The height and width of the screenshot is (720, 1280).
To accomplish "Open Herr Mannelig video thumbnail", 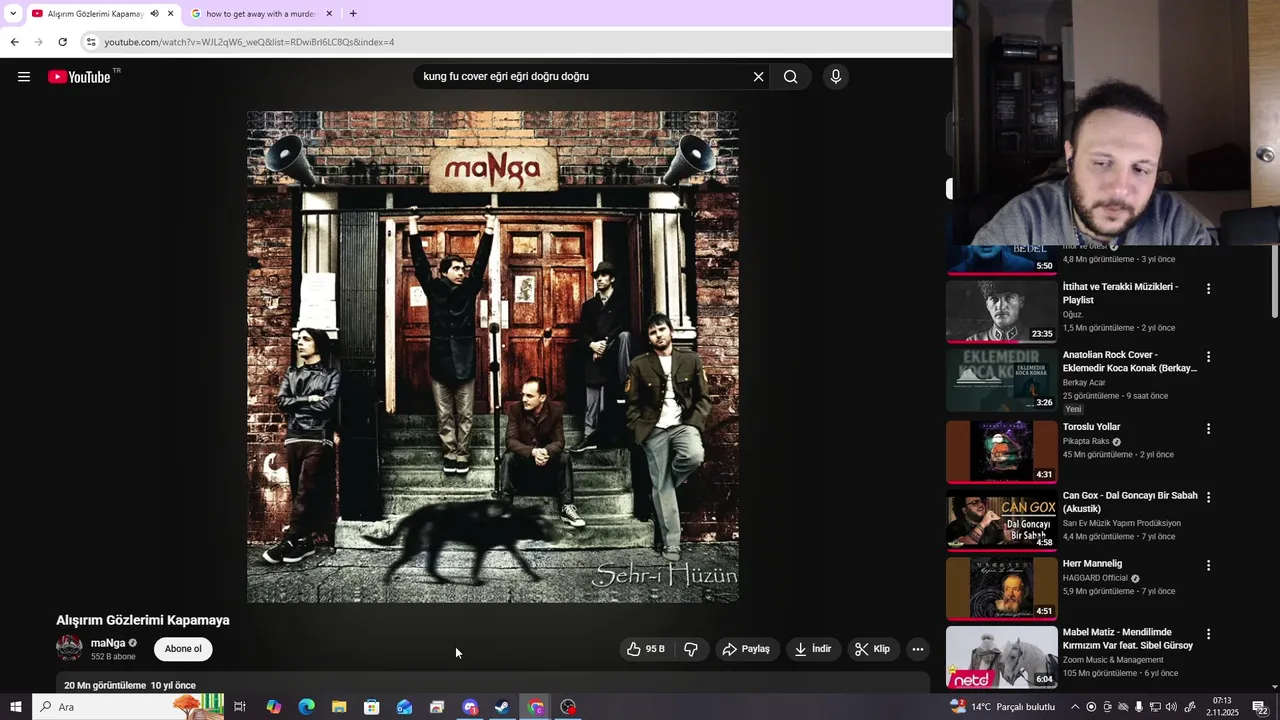I will (x=1002, y=589).
